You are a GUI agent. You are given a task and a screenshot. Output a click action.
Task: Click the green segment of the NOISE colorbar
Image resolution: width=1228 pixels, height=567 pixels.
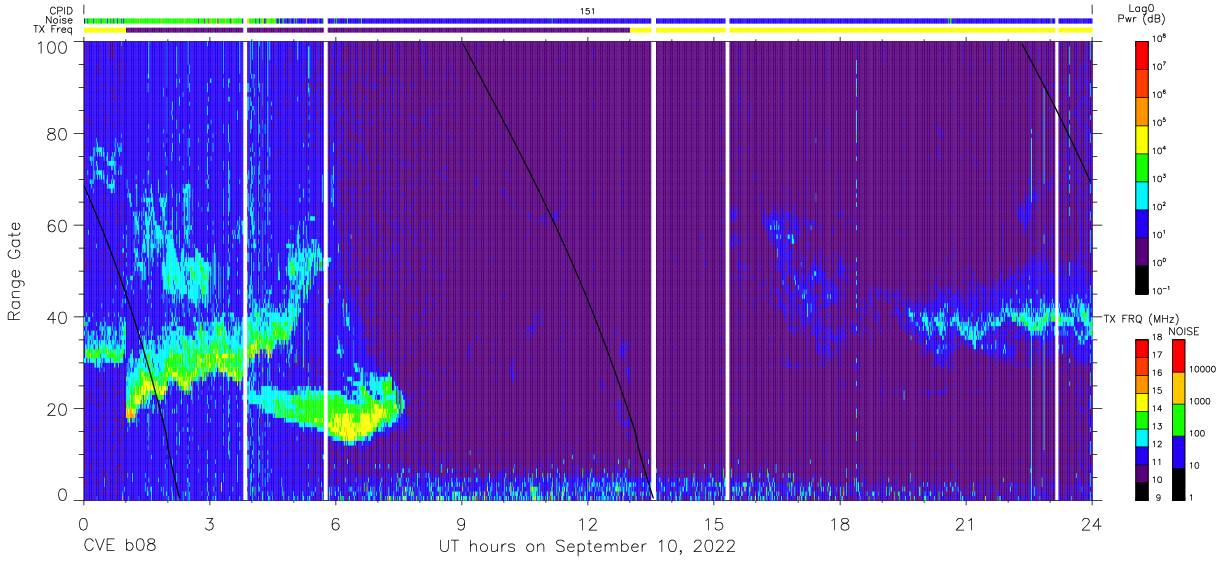click(x=1180, y=419)
